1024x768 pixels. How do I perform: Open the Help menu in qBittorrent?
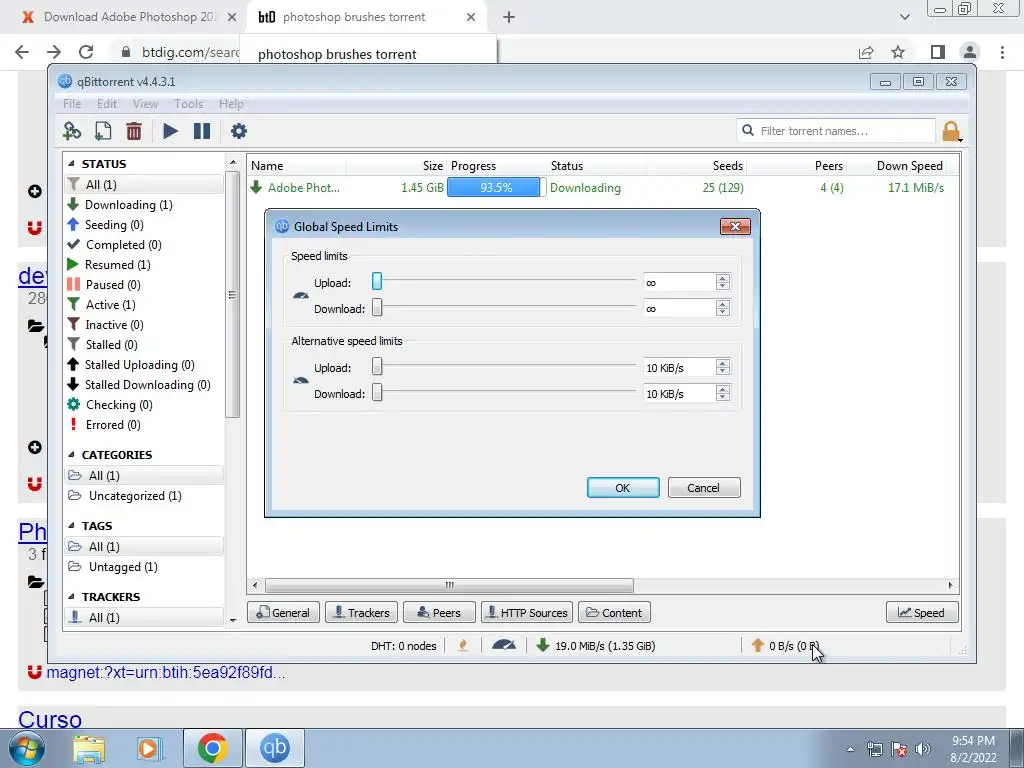pos(231,104)
